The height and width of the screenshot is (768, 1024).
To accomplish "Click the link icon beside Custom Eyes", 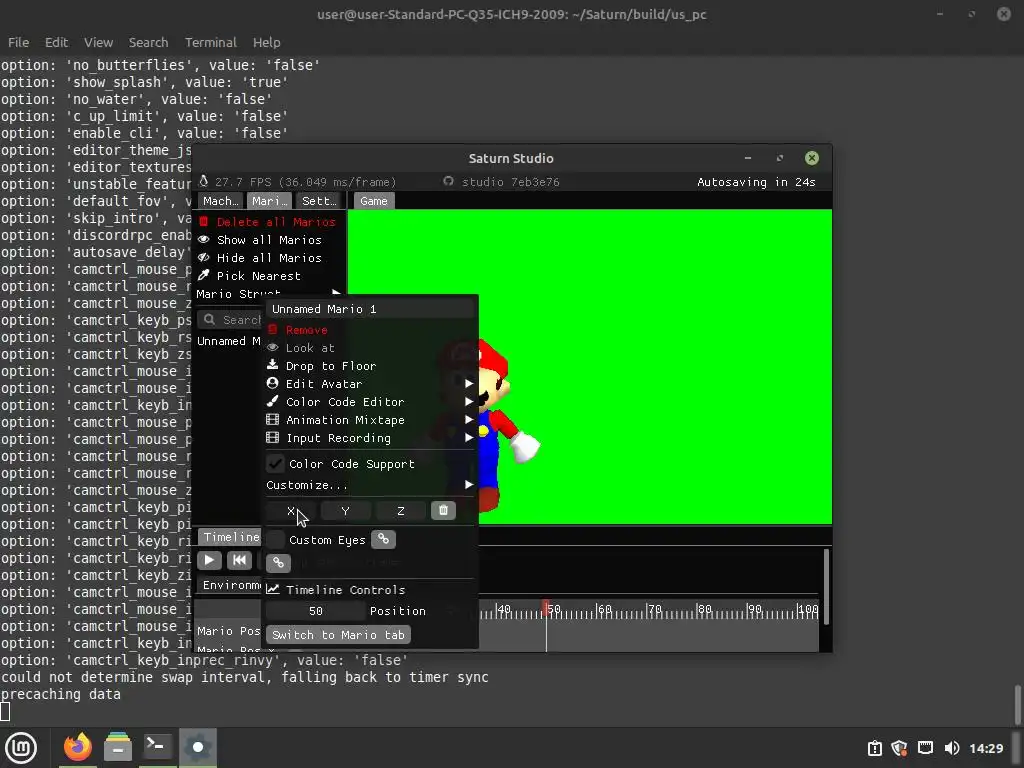I will (383, 539).
